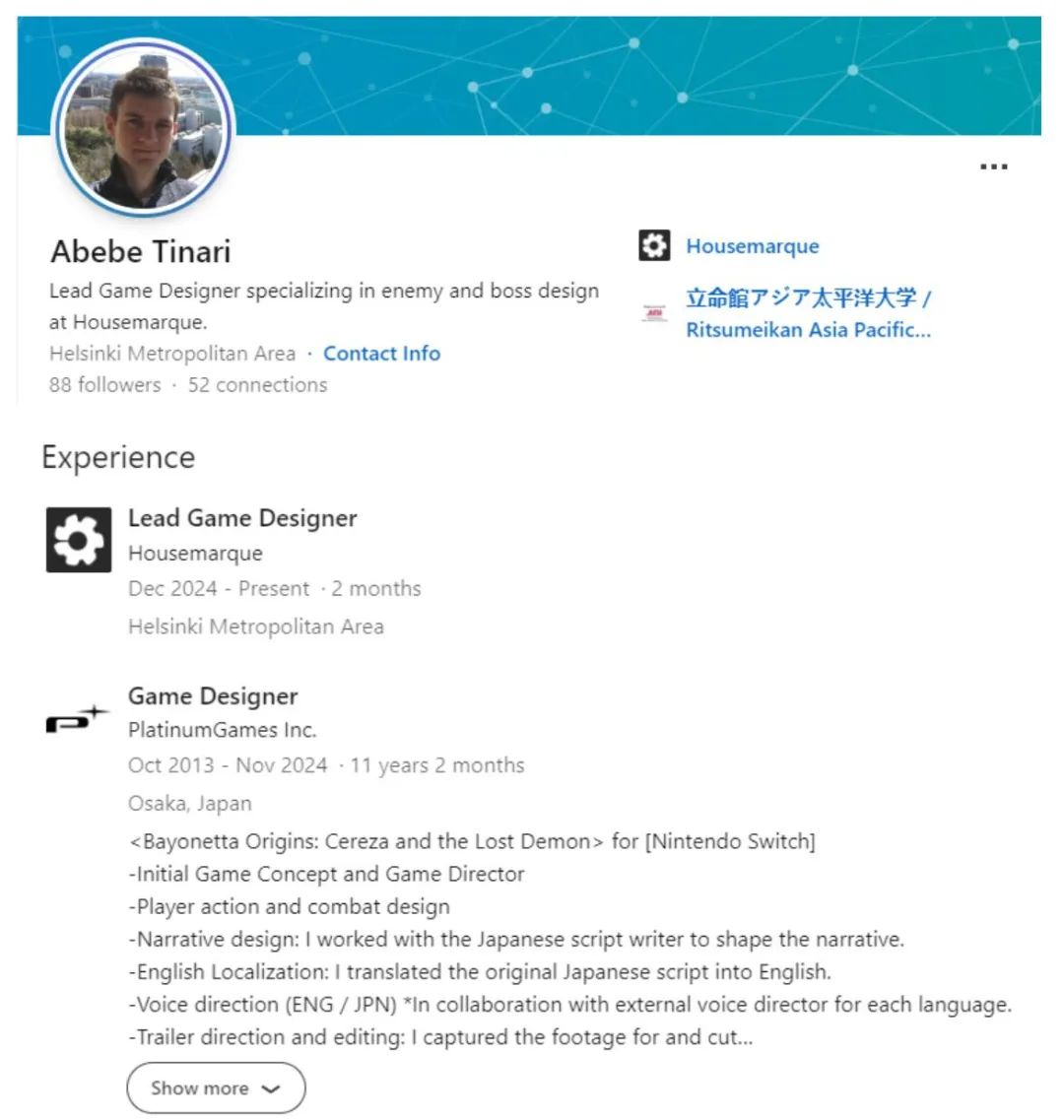This screenshot has height=1120, width=1064.
Task: Click the profile photo avatar
Action: (x=144, y=126)
